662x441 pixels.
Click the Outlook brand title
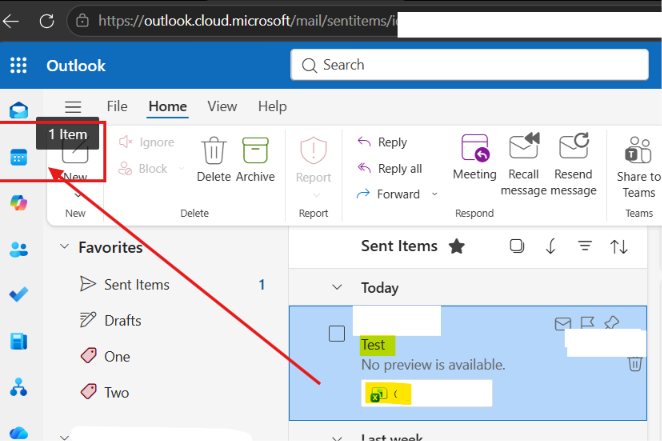click(76, 66)
